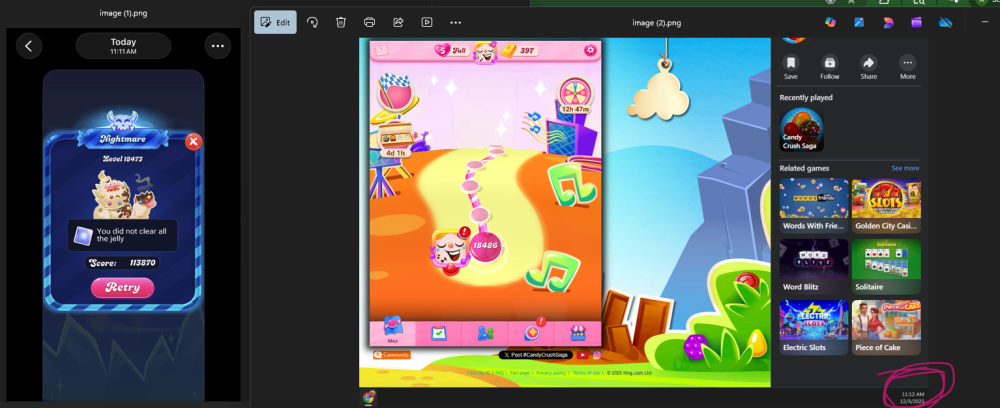Open the calendar tab in game bottom bar
This screenshot has height=408, width=1000.
coord(438,332)
